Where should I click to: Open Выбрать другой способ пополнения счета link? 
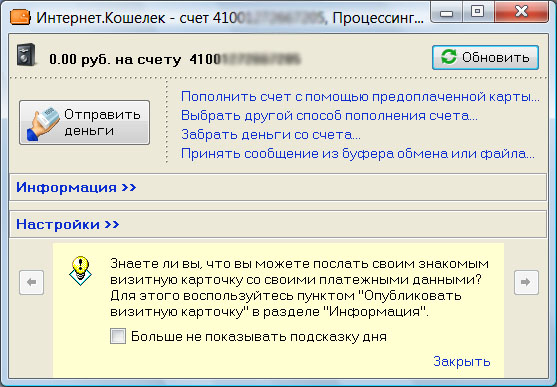[x=329, y=116]
